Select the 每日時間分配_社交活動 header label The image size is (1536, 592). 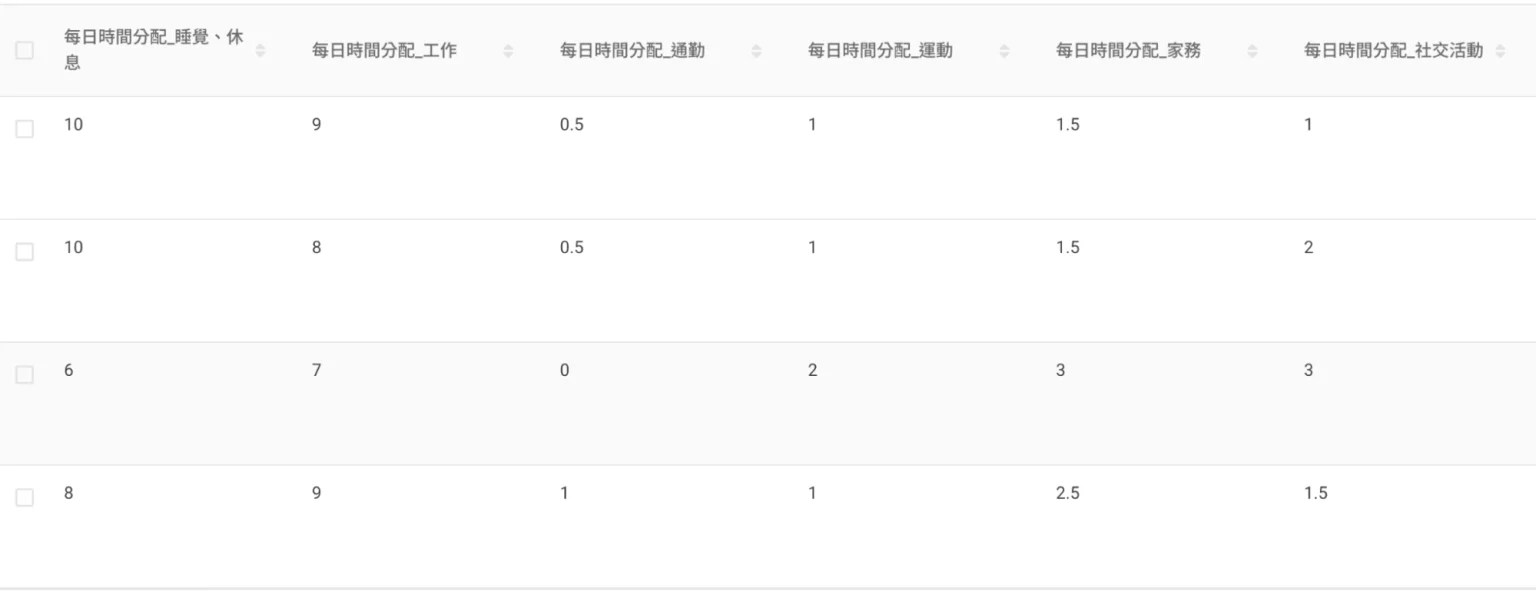[1394, 50]
